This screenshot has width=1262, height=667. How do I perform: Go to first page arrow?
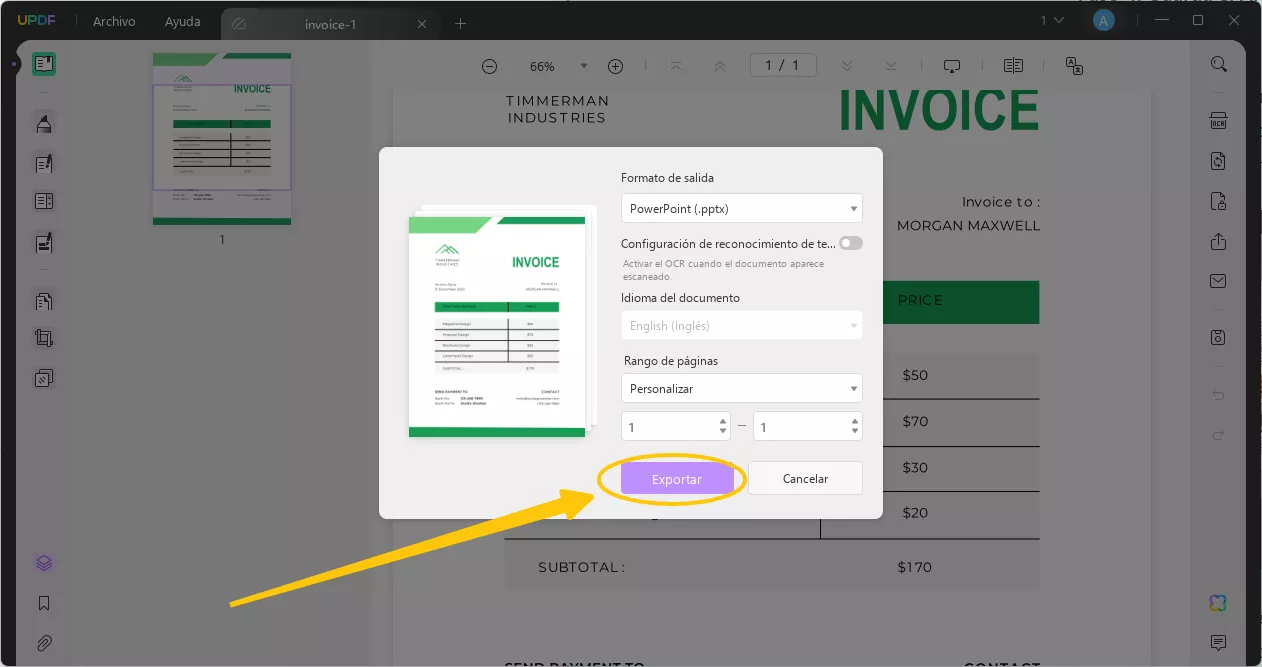pyautogui.click(x=676, y=66)
